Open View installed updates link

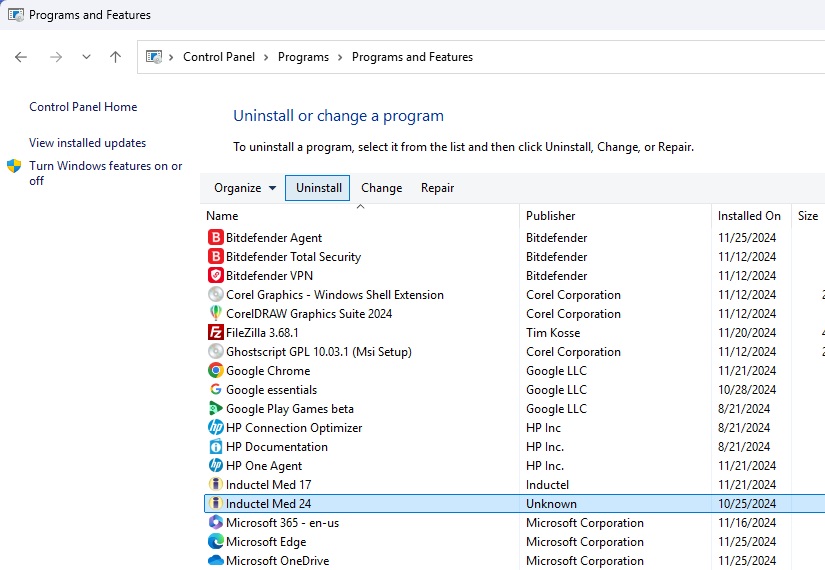(87, 143)
